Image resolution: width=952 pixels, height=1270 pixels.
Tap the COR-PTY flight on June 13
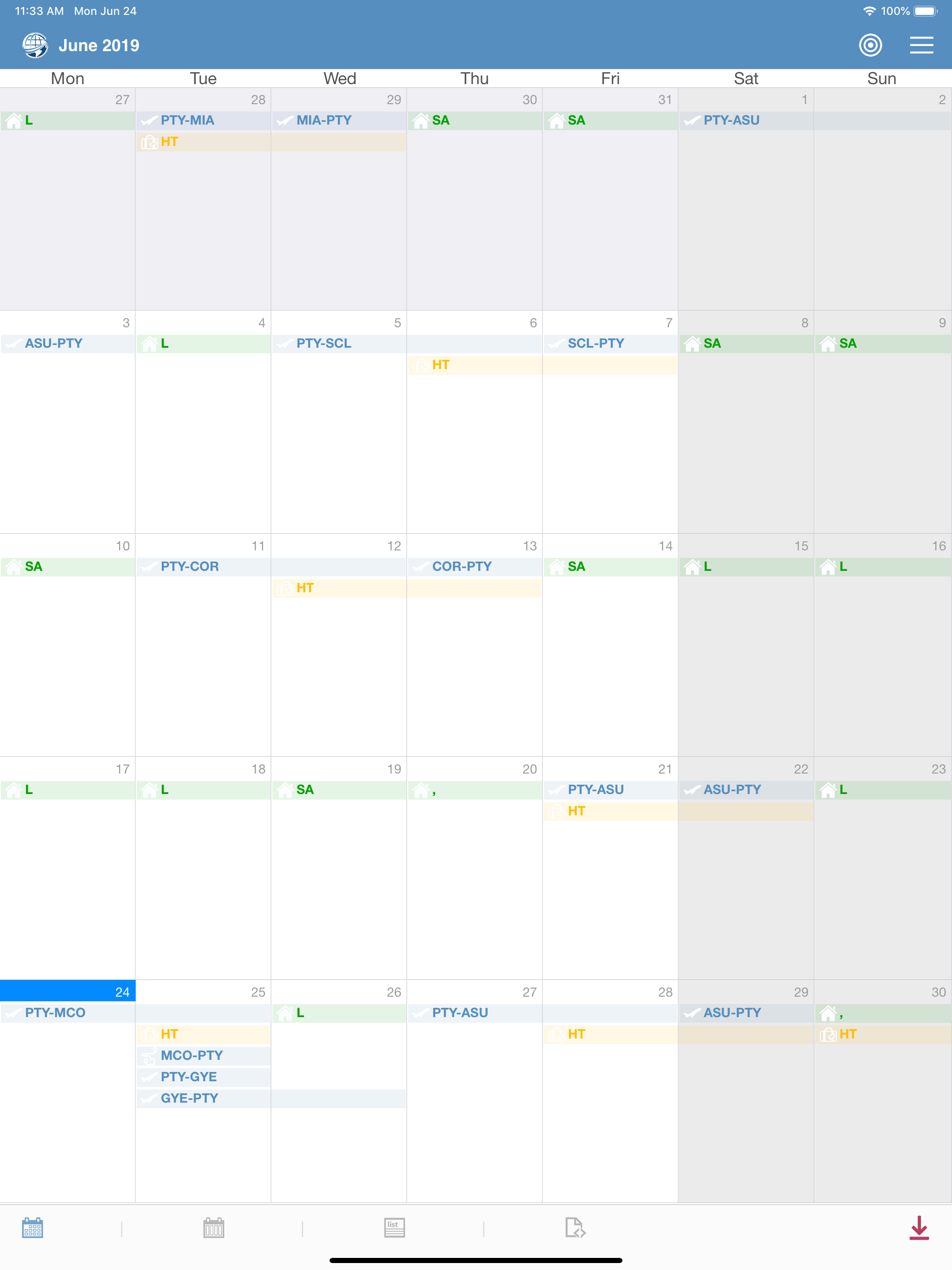click(462, 567)
